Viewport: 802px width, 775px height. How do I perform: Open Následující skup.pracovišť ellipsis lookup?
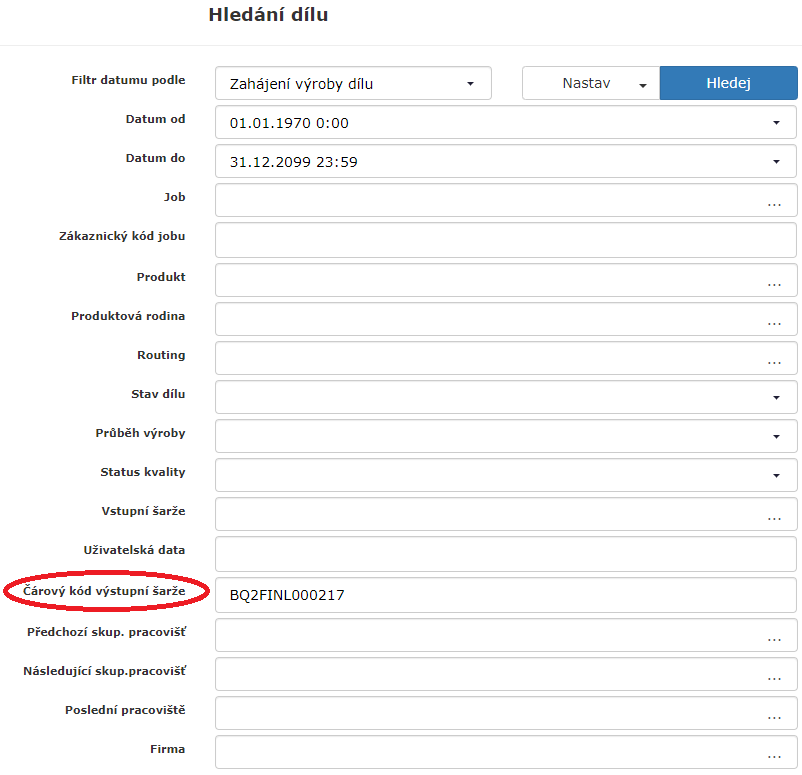click(774, 675)
